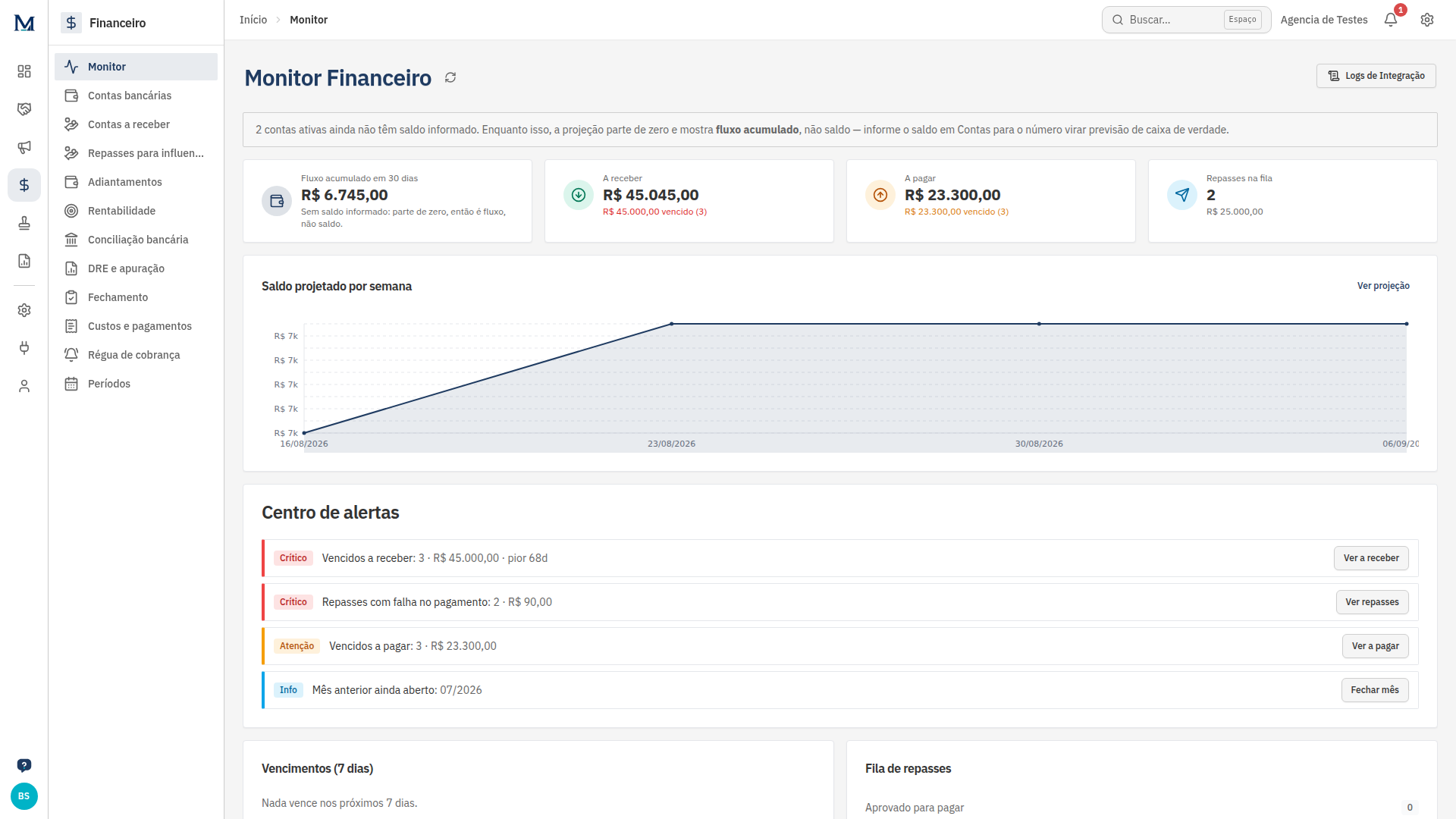The image size is (1456, 819).
Task: Click the Ver repasses button
Action: (x=1372, y=602)
